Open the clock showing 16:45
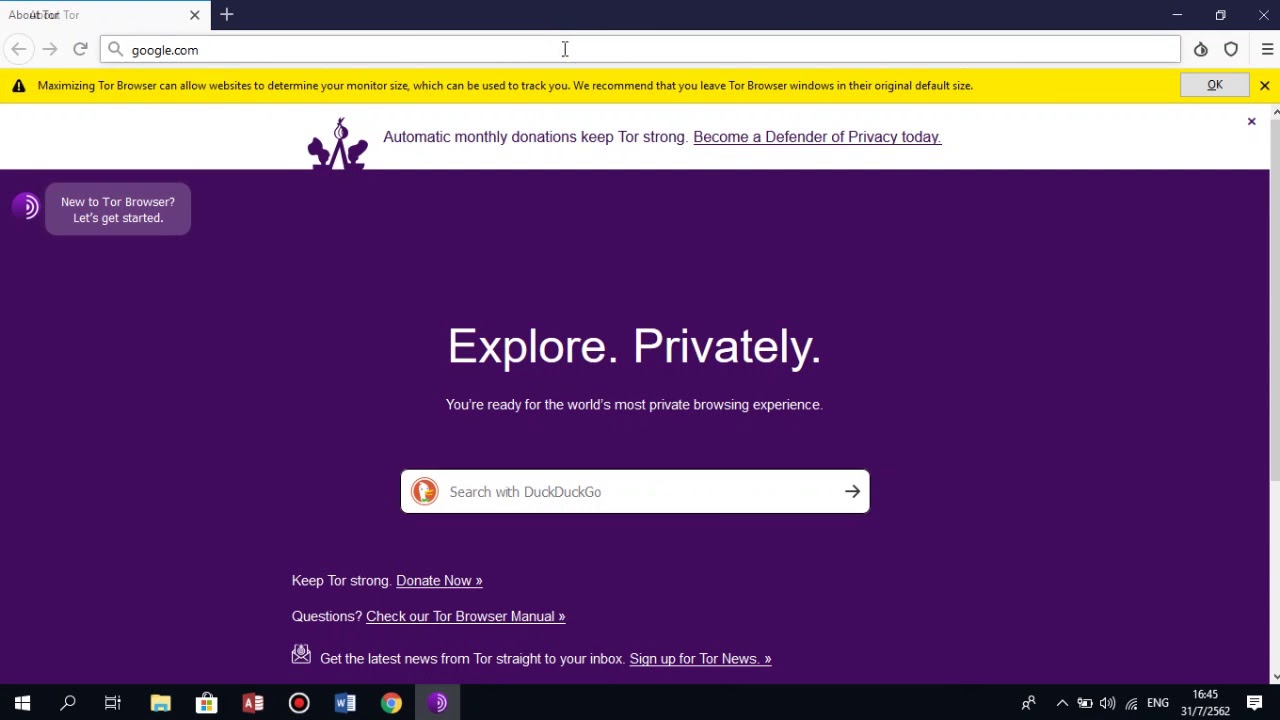Screen dimensions: 1280x720 pos(1205,703)
